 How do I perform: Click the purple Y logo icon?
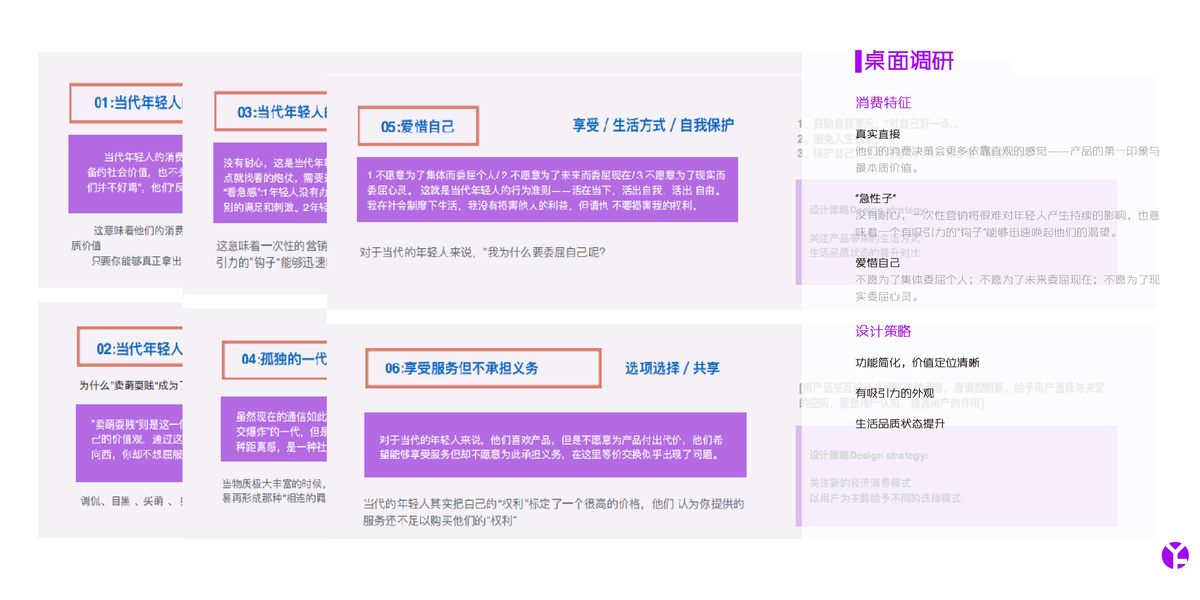pos(1175,555)
